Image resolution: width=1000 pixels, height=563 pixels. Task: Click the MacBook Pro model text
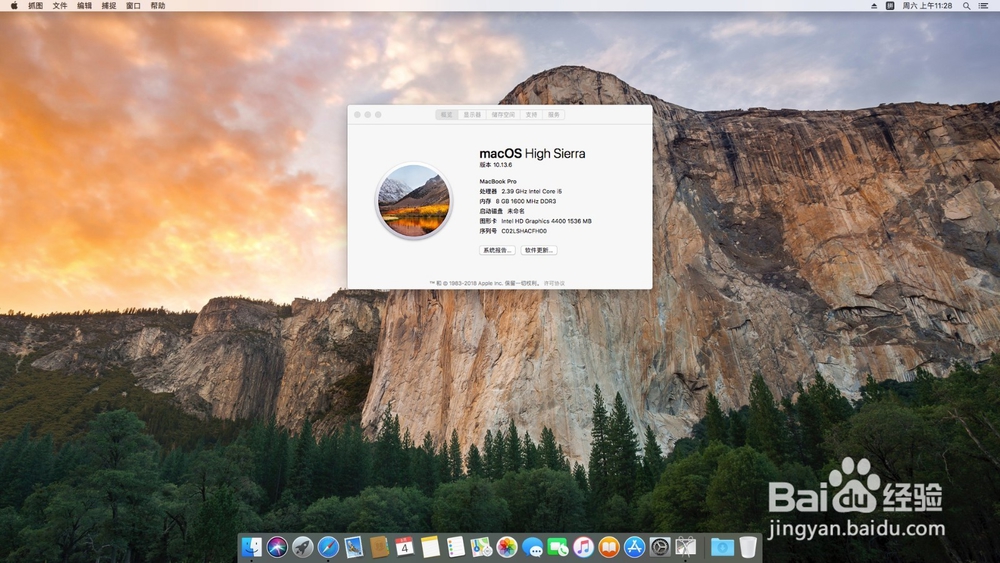498,181
